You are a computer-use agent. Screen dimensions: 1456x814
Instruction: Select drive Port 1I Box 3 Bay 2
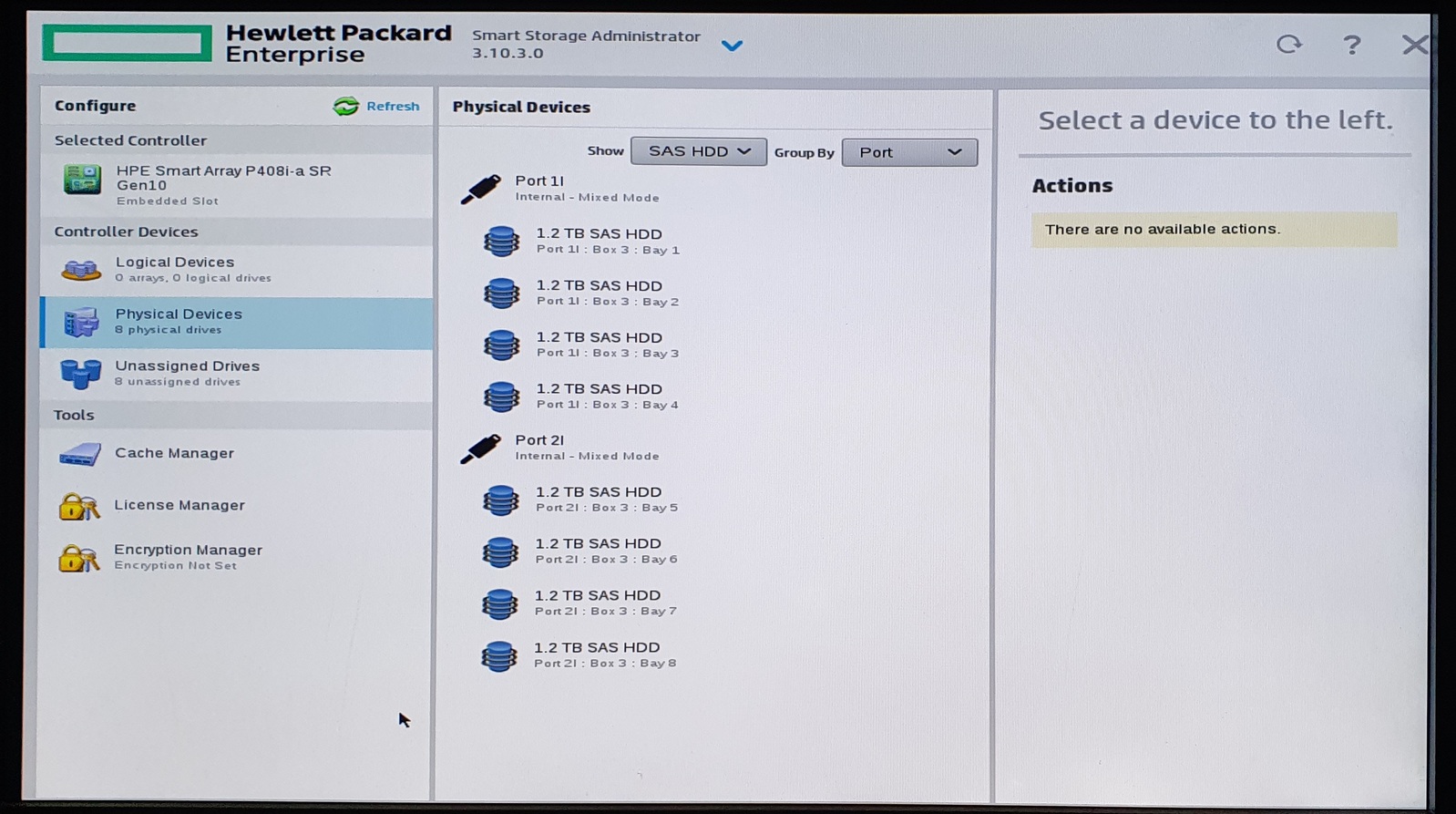tap(608, 294)
